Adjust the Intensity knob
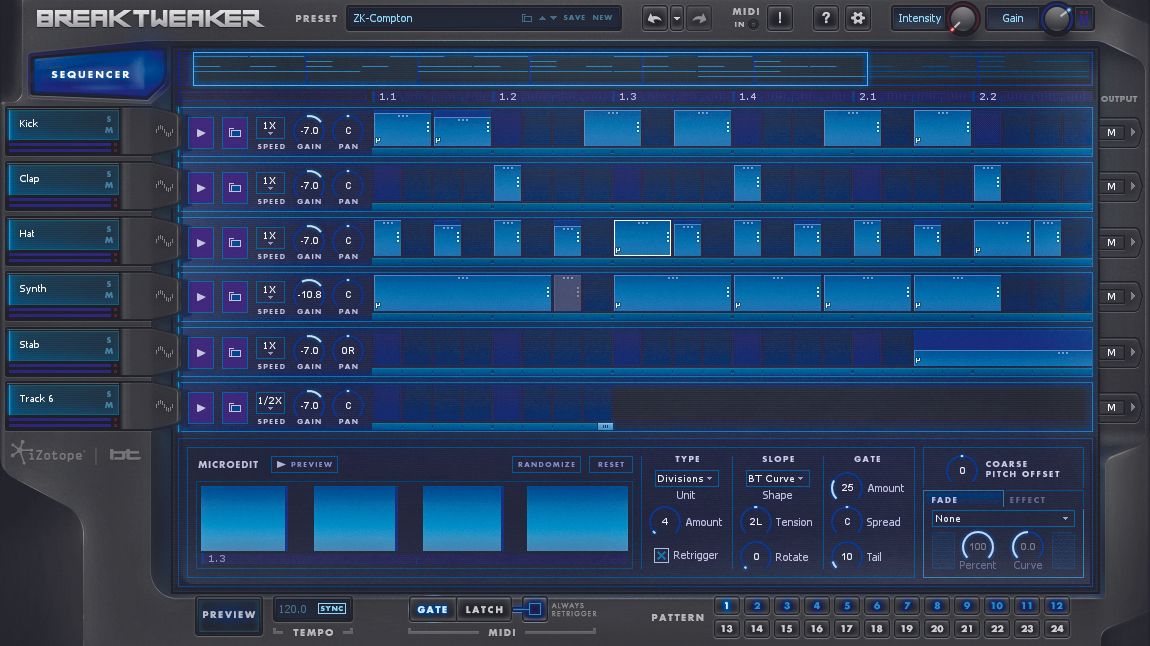The height and width of the screenshot is (646, 1150). click(962, 19)
